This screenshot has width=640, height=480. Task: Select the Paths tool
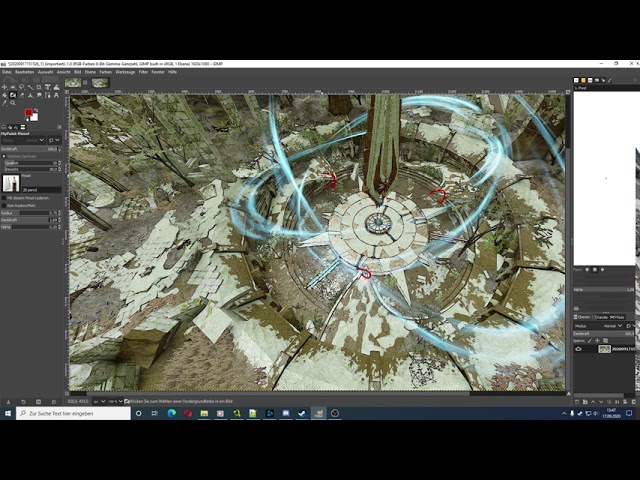click(48, 95)
